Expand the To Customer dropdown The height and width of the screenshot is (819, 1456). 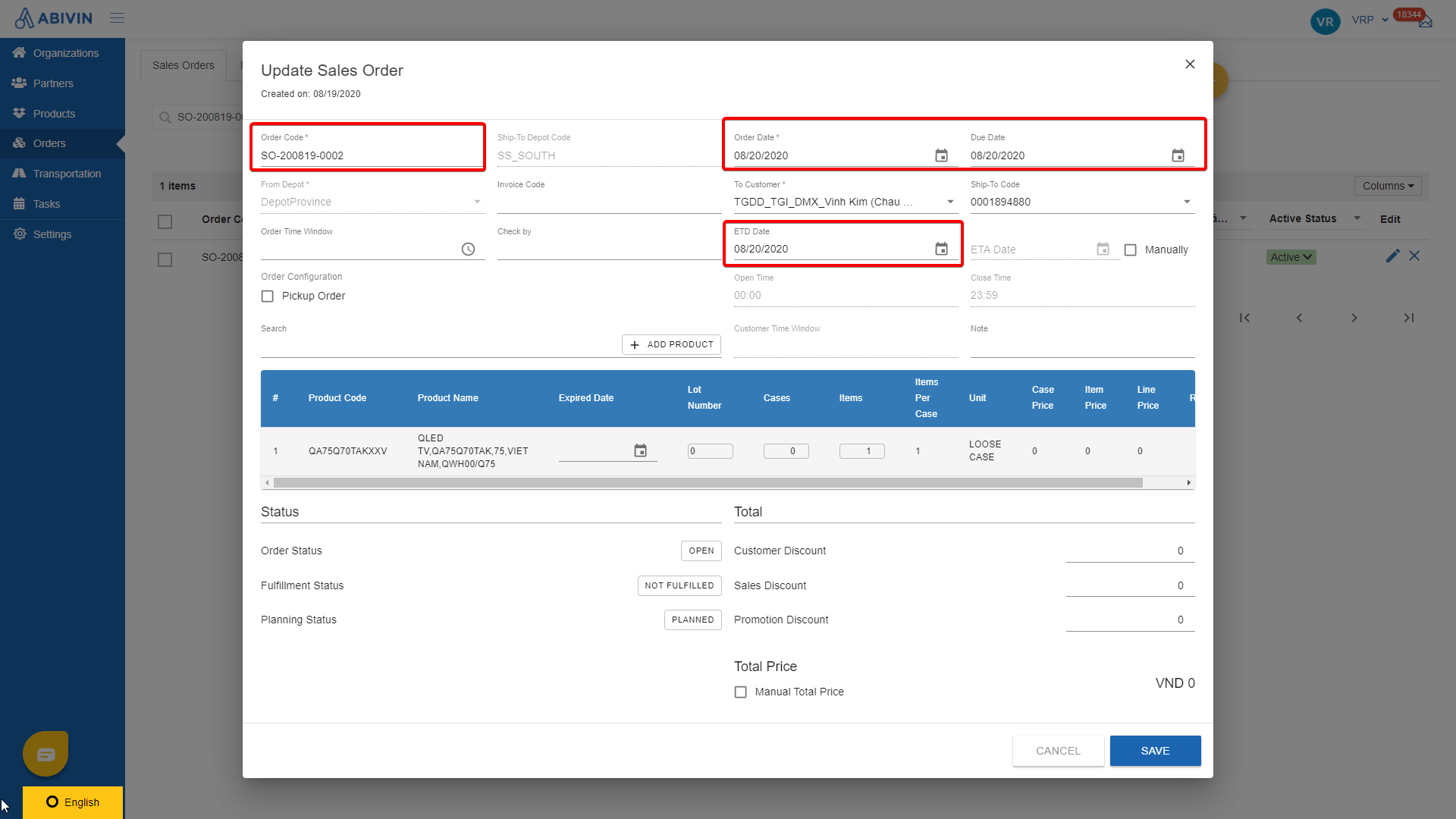[x=950, y=202]
